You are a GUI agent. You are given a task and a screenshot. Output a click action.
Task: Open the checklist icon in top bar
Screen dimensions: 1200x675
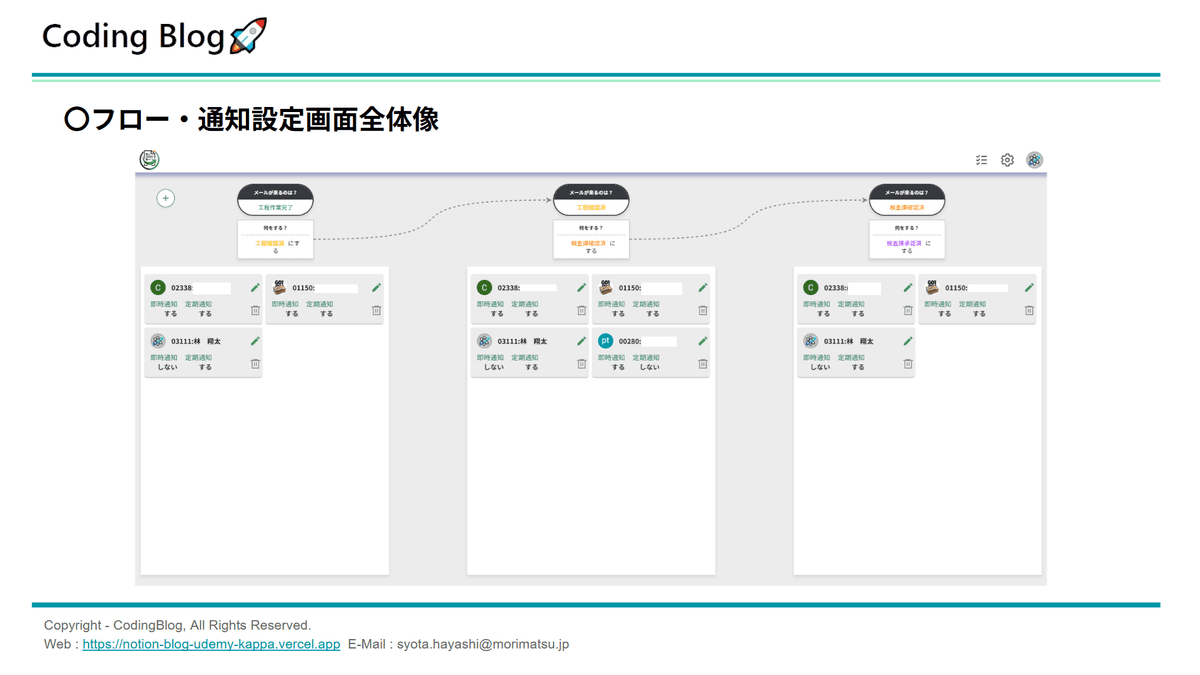(981, 160)
